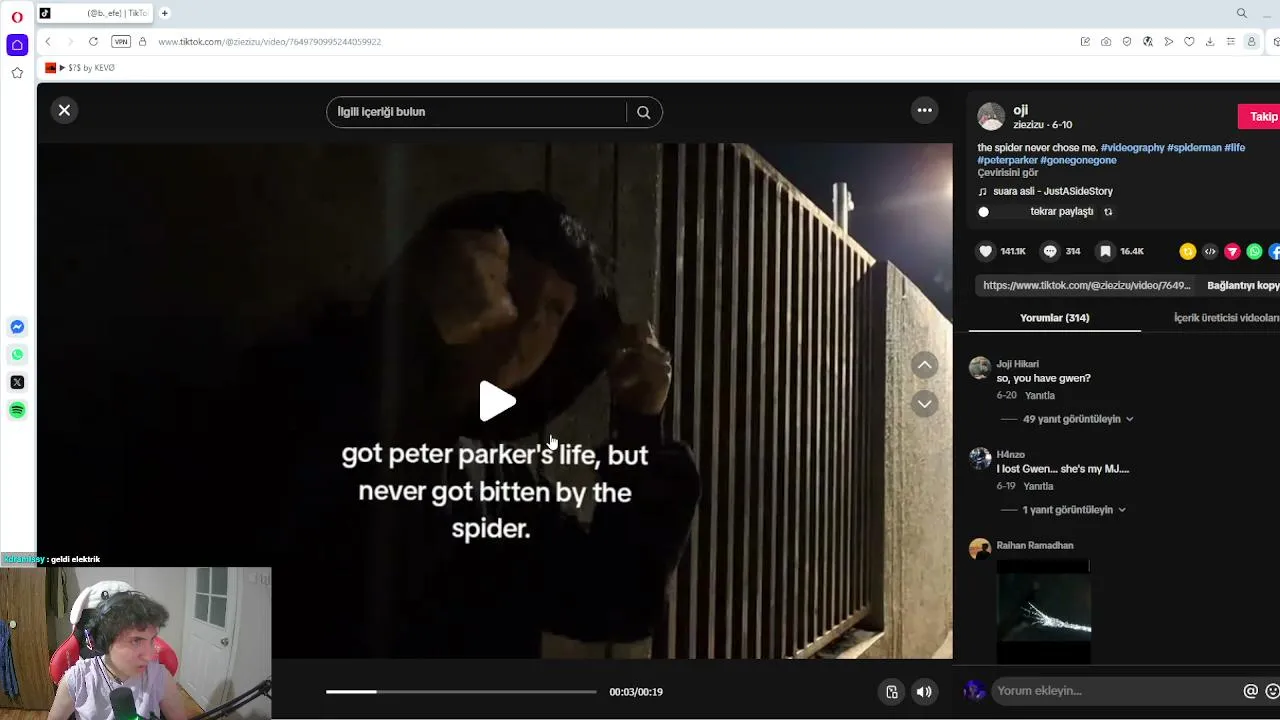1280x720 pixels.
Task: Open the page translate icon
Action: coord(1148,42)
